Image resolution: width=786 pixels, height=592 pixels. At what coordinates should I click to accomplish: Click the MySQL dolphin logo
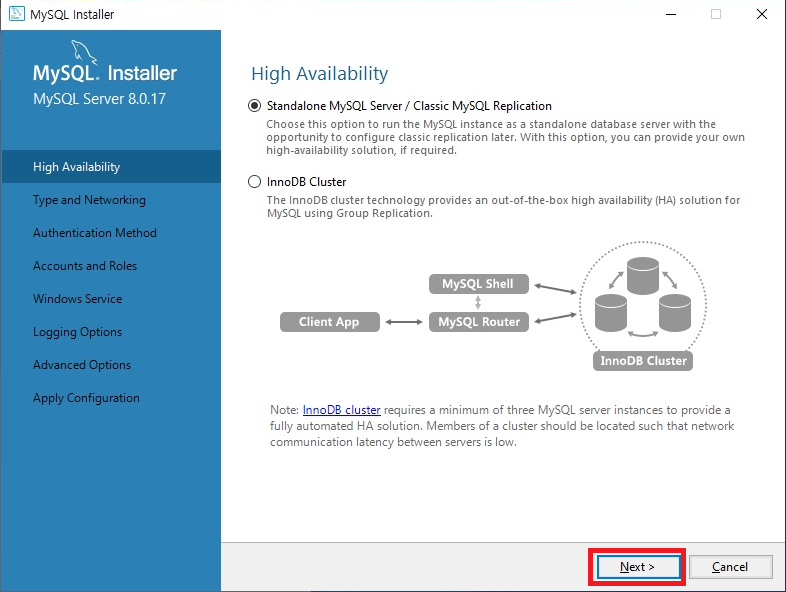click(83, 52)
